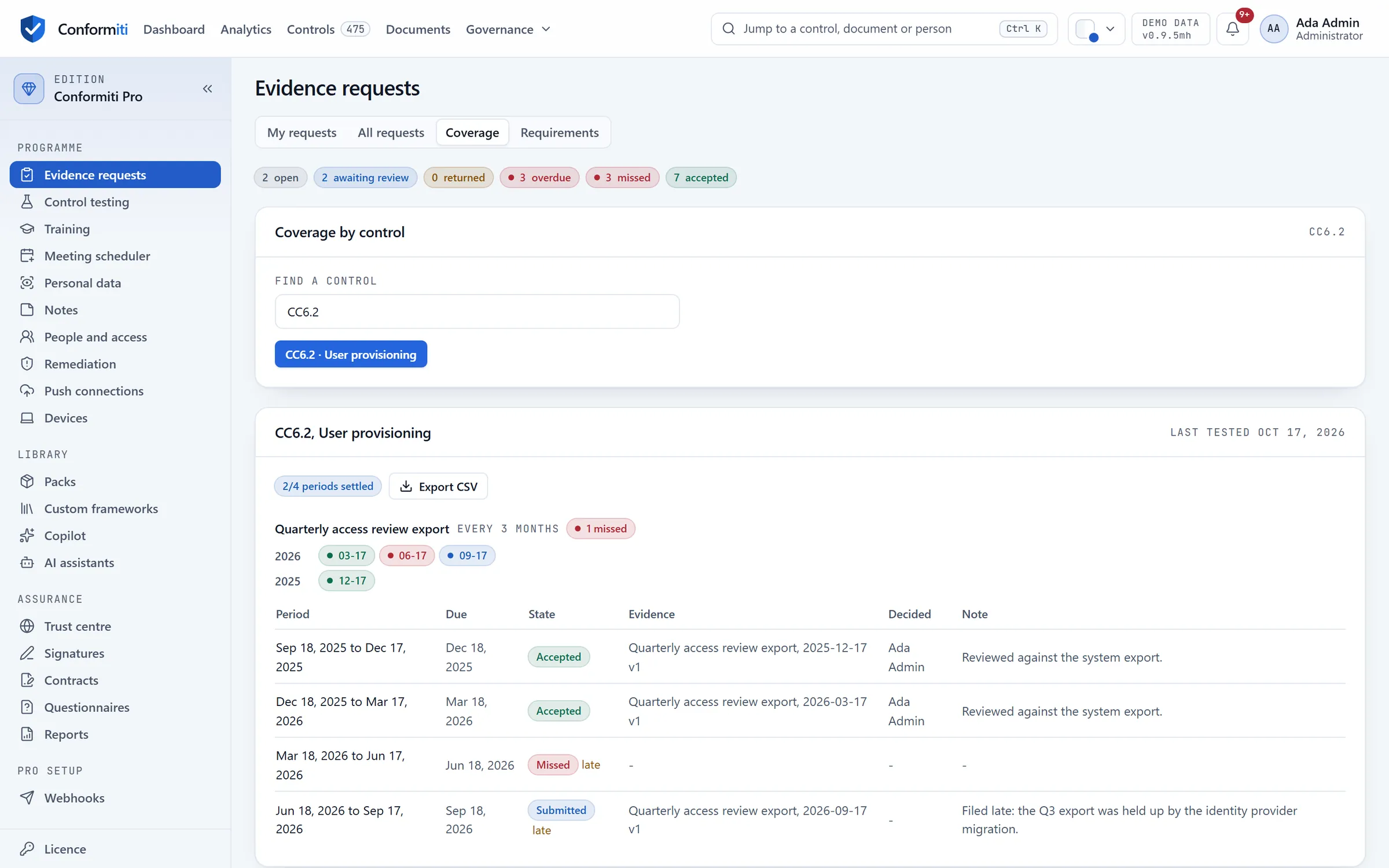The width and height of the screenshot is (1389, 868).
Task: Filter by 7 accepted chip
Action: point(701,178)
